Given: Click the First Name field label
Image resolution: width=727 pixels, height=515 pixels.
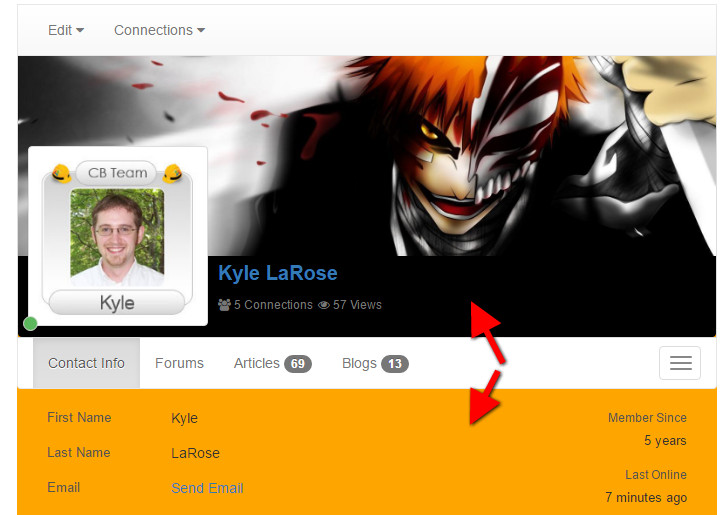Looking at the screenshot, I should pyautogui.click(x=79, y=418).
